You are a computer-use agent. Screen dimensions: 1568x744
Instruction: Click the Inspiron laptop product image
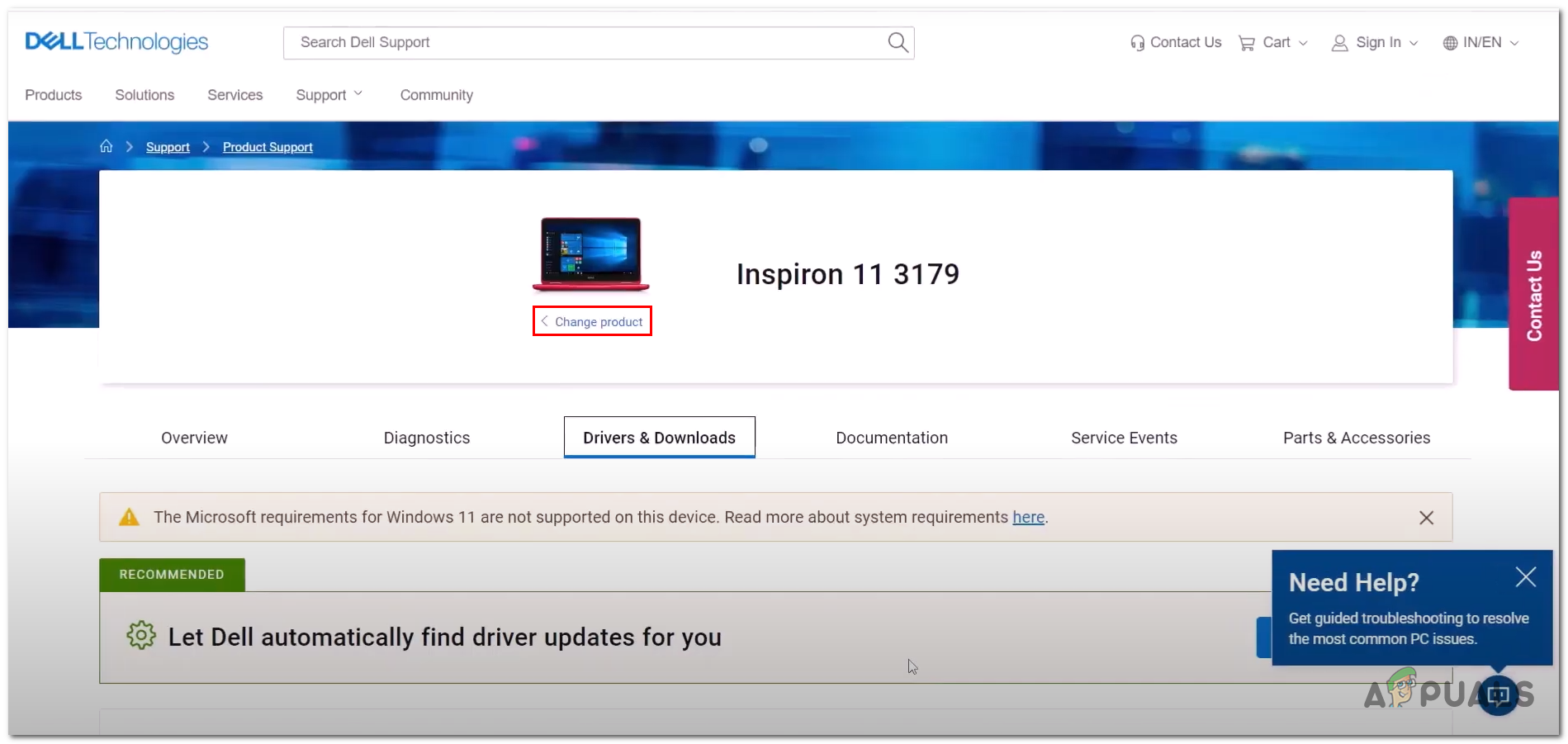591,254
